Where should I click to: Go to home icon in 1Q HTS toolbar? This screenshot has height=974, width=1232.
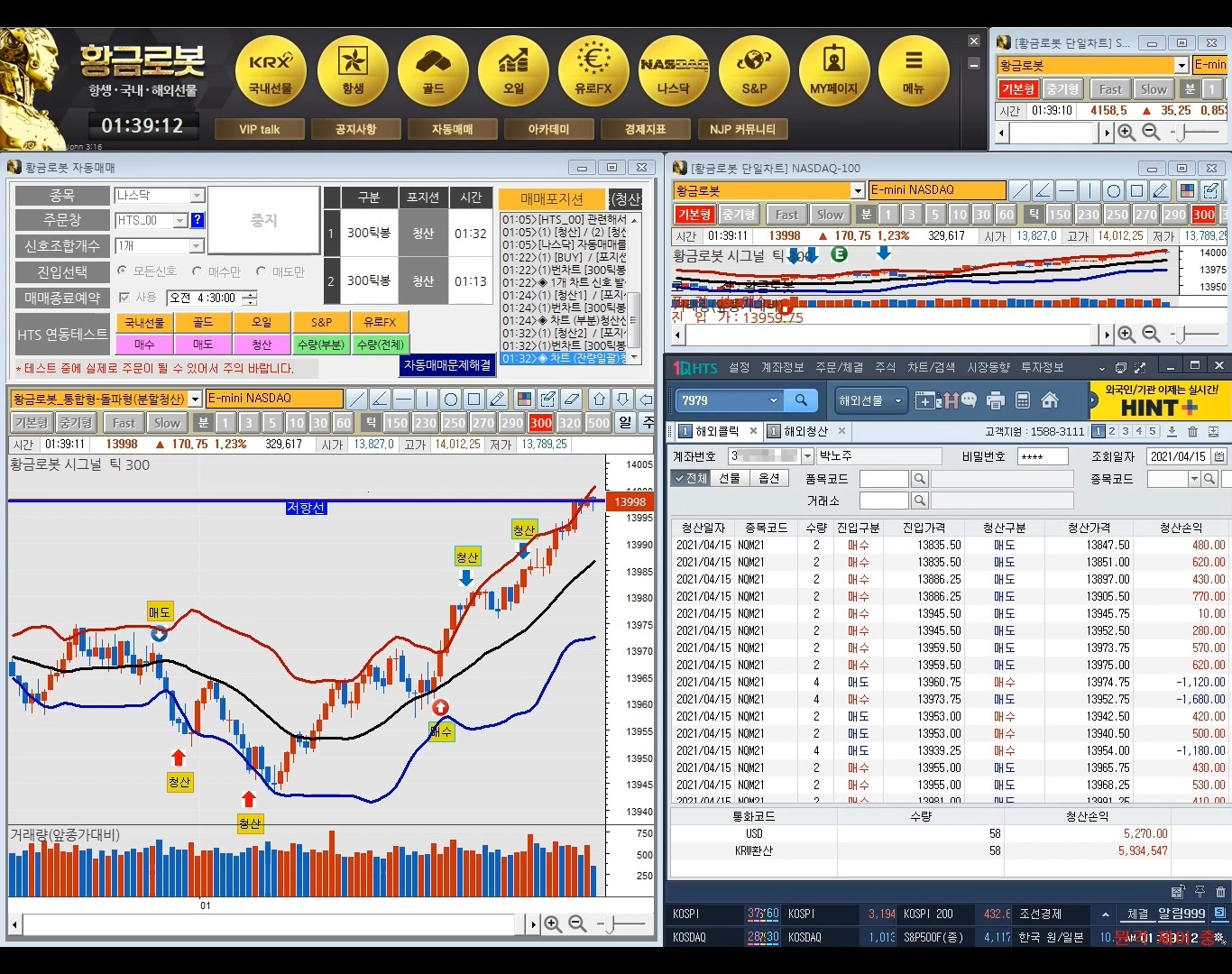[1050, 400]
